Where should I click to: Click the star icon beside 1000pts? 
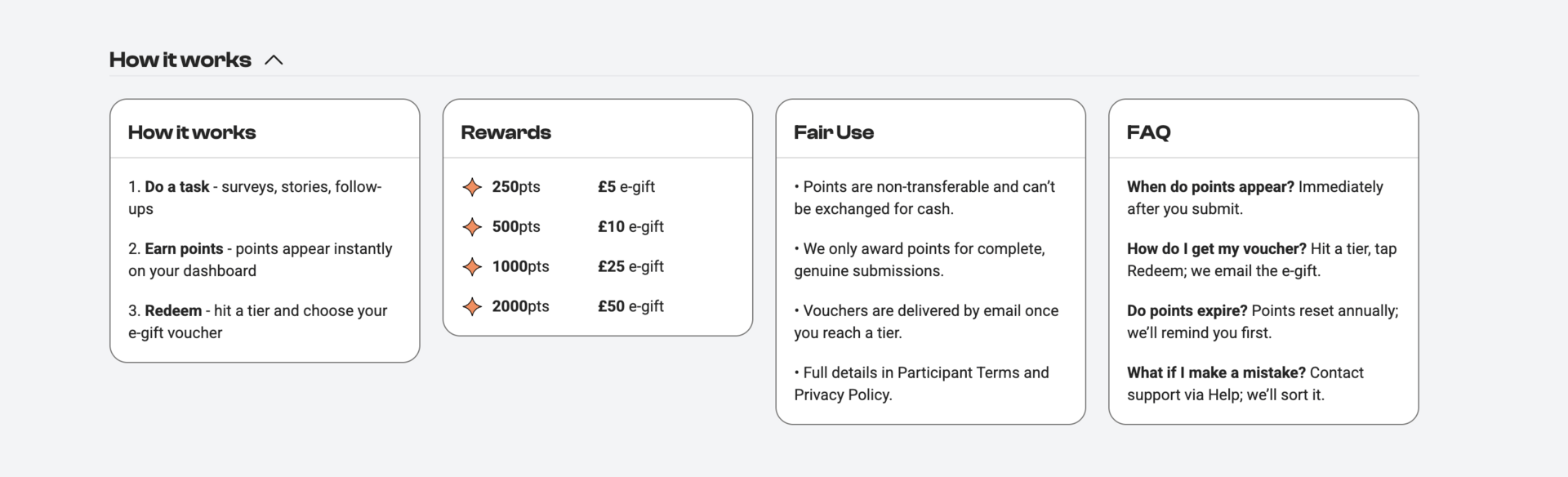point(472,267)
